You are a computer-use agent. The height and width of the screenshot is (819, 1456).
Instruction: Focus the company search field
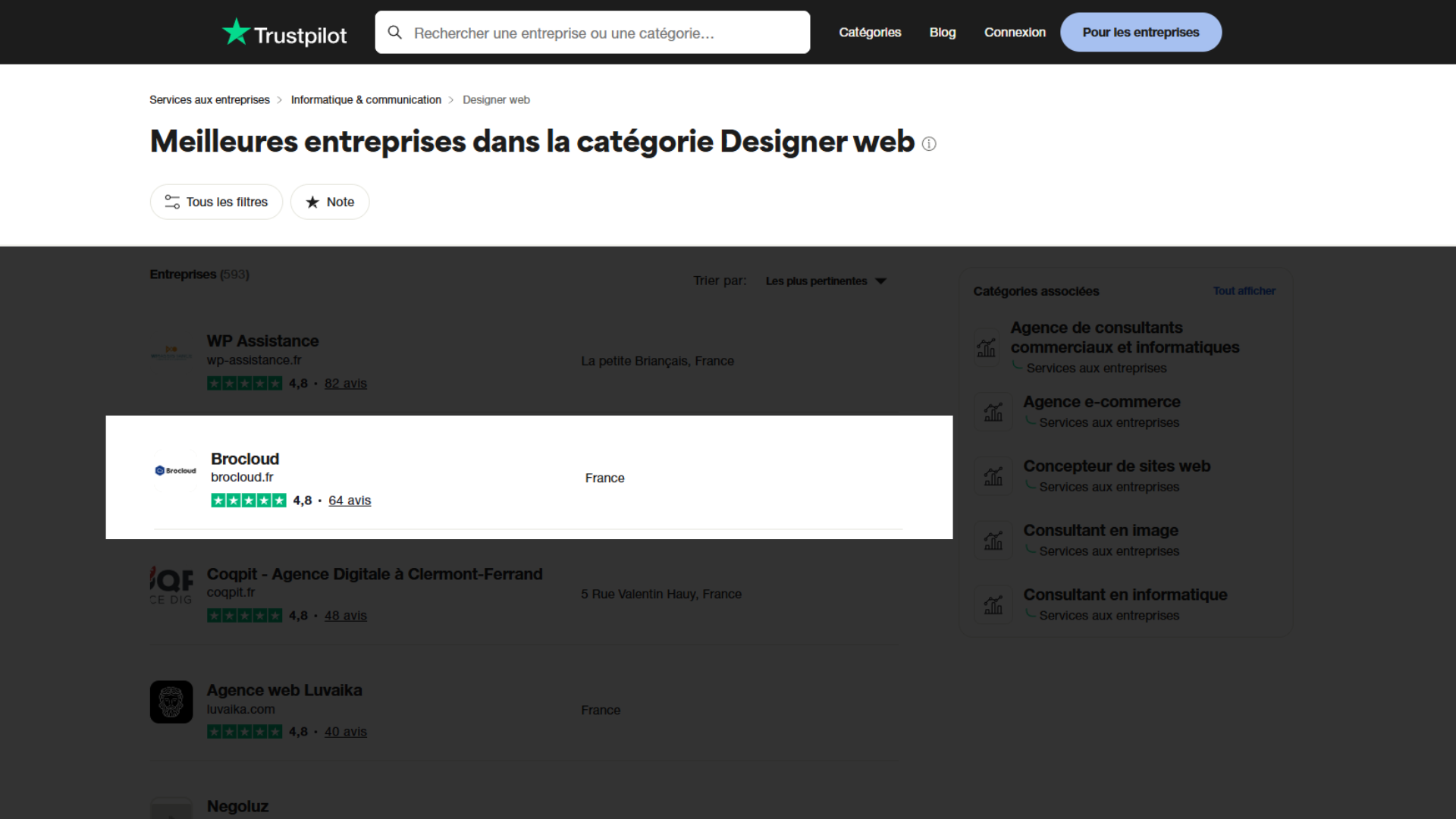[x=592, y=33]
